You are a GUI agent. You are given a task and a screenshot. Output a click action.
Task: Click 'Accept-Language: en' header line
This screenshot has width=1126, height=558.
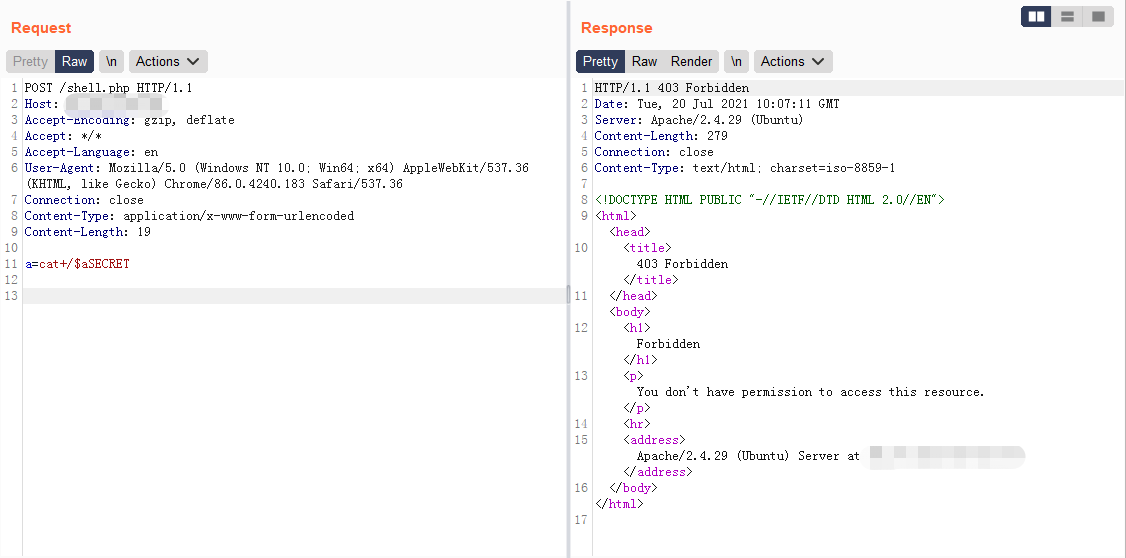tap(91, 152)
